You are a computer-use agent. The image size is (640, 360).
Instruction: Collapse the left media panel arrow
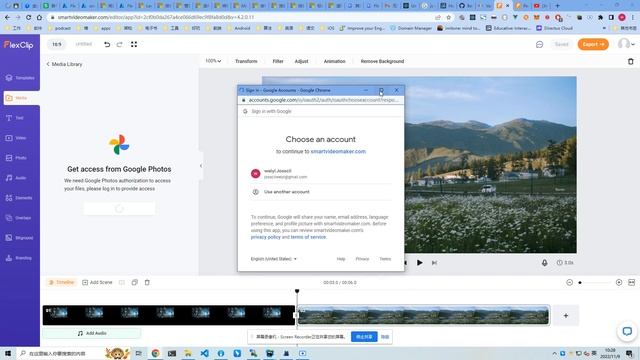pyautogui.click(x=201, y=166)
